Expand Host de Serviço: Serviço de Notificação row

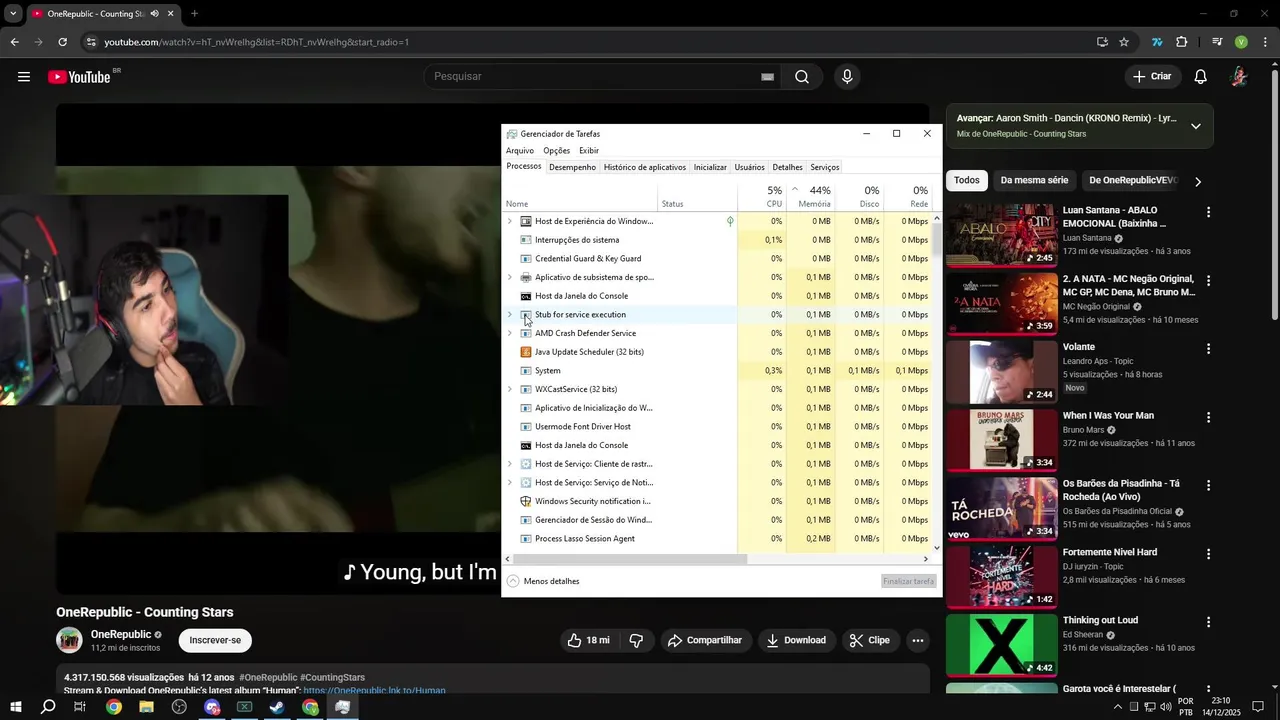point(509,482)
